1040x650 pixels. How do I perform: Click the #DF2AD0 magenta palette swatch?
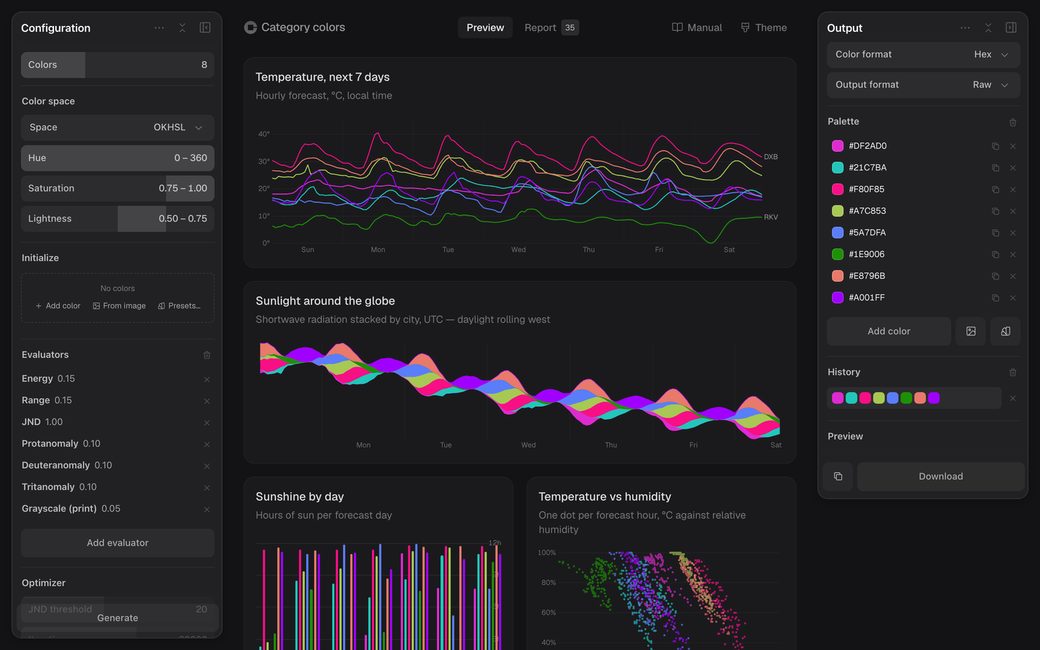click(x=838, y=146)
